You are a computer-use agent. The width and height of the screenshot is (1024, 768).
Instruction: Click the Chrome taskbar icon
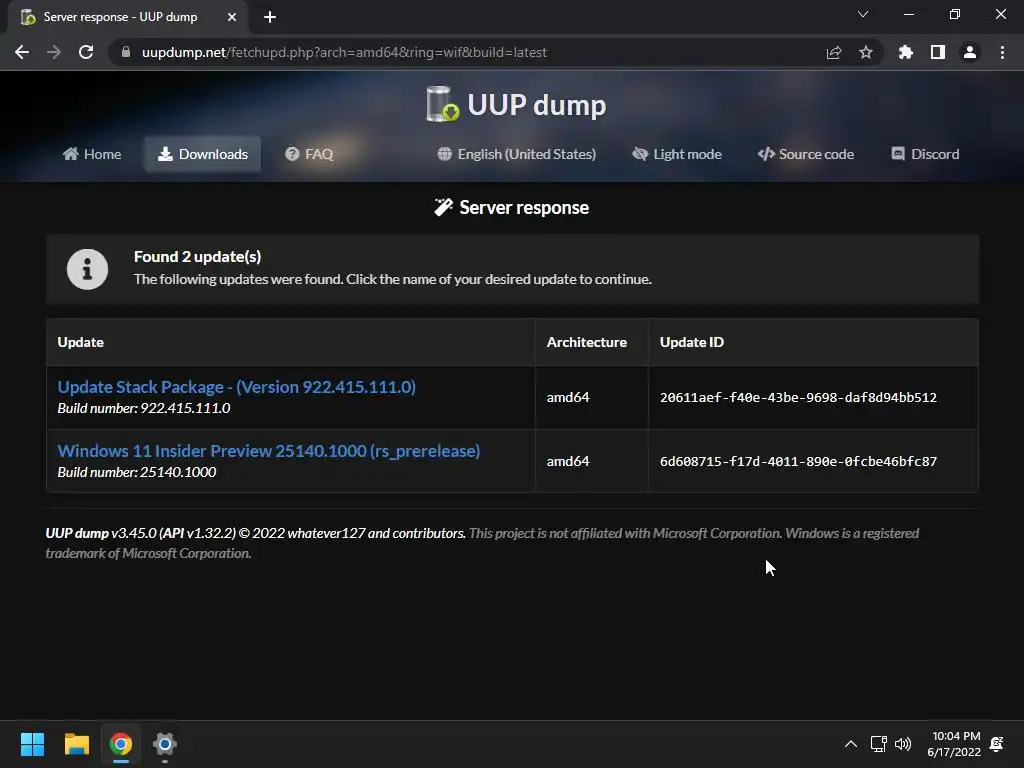tap(121, 744)
